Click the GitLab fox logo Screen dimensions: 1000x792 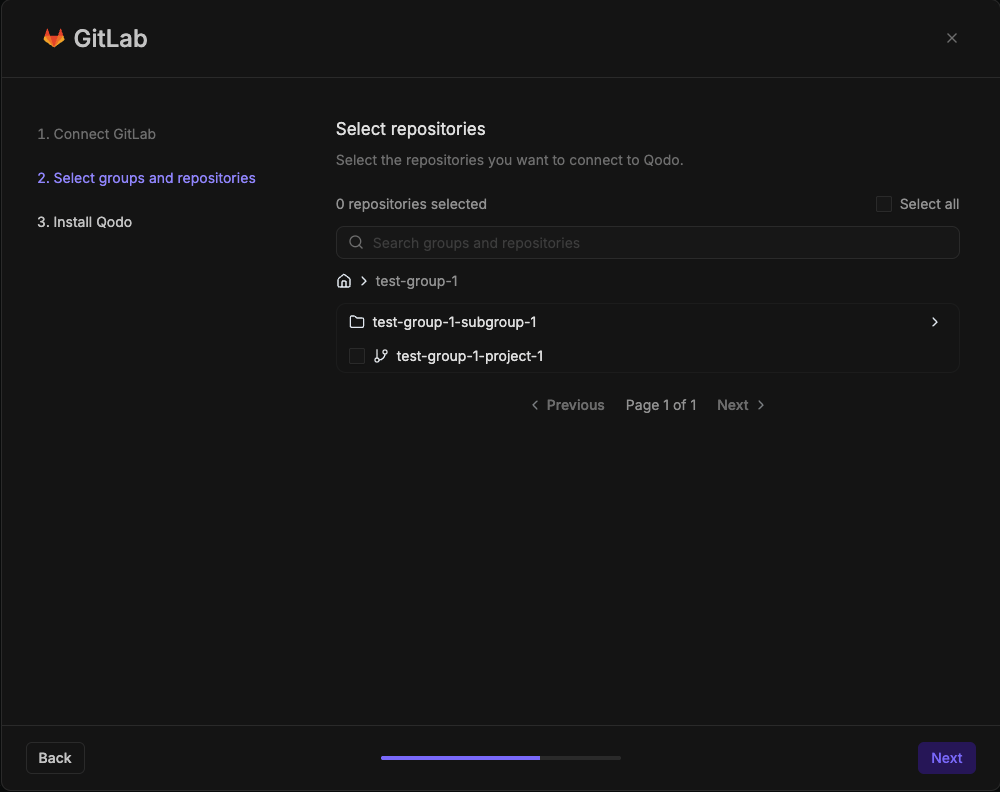[x=54, y=38]
